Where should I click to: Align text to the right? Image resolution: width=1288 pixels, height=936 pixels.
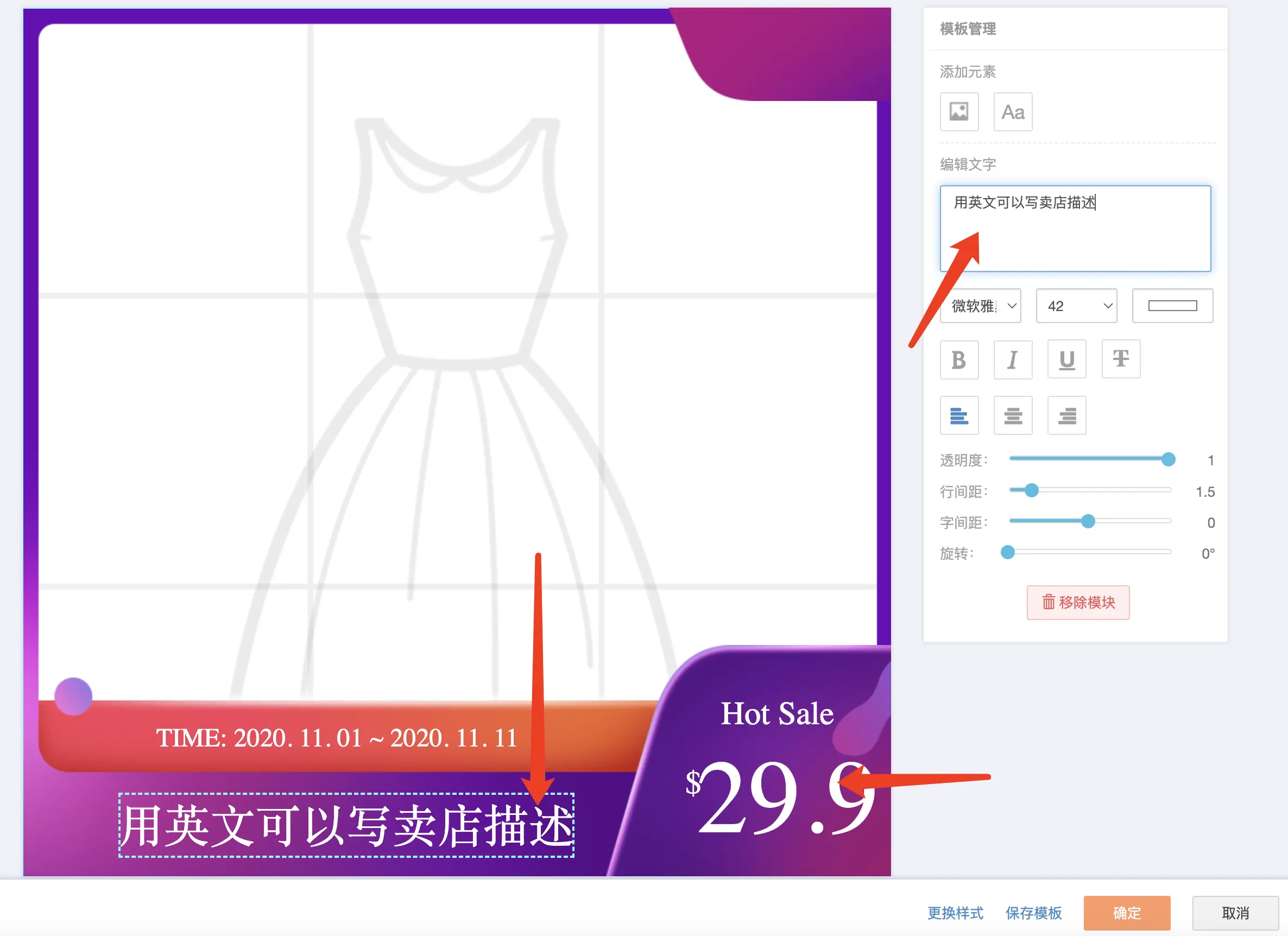pos(1066,416)
